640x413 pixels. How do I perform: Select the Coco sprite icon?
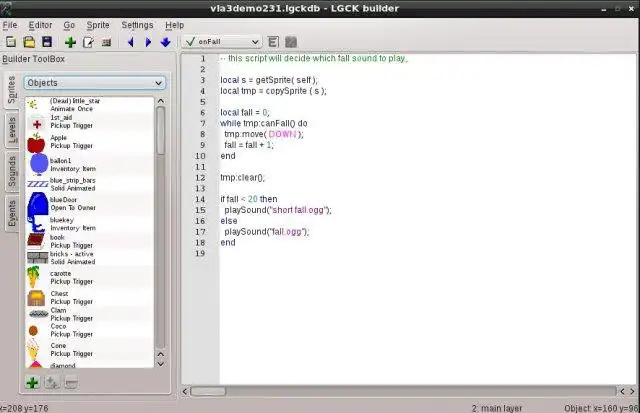tap(33, 331)
